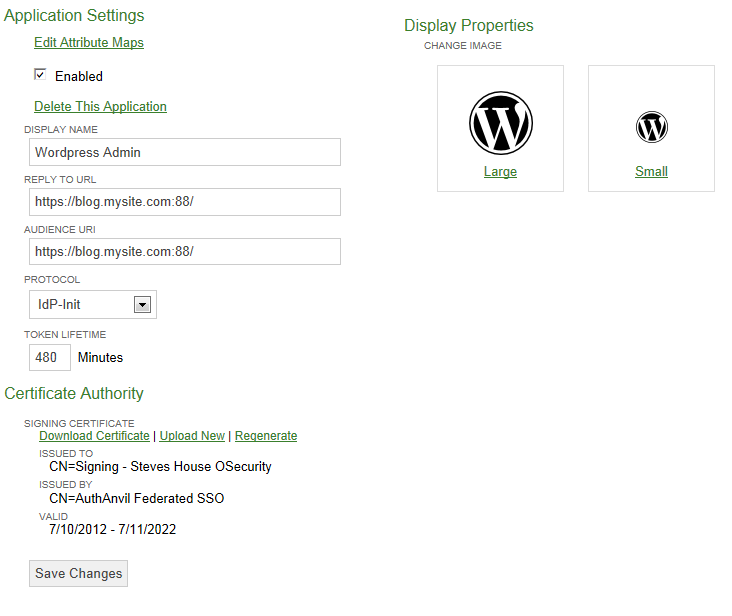Uncheck the Enabled checkbox
732x616 pixels.
[40, 74]
